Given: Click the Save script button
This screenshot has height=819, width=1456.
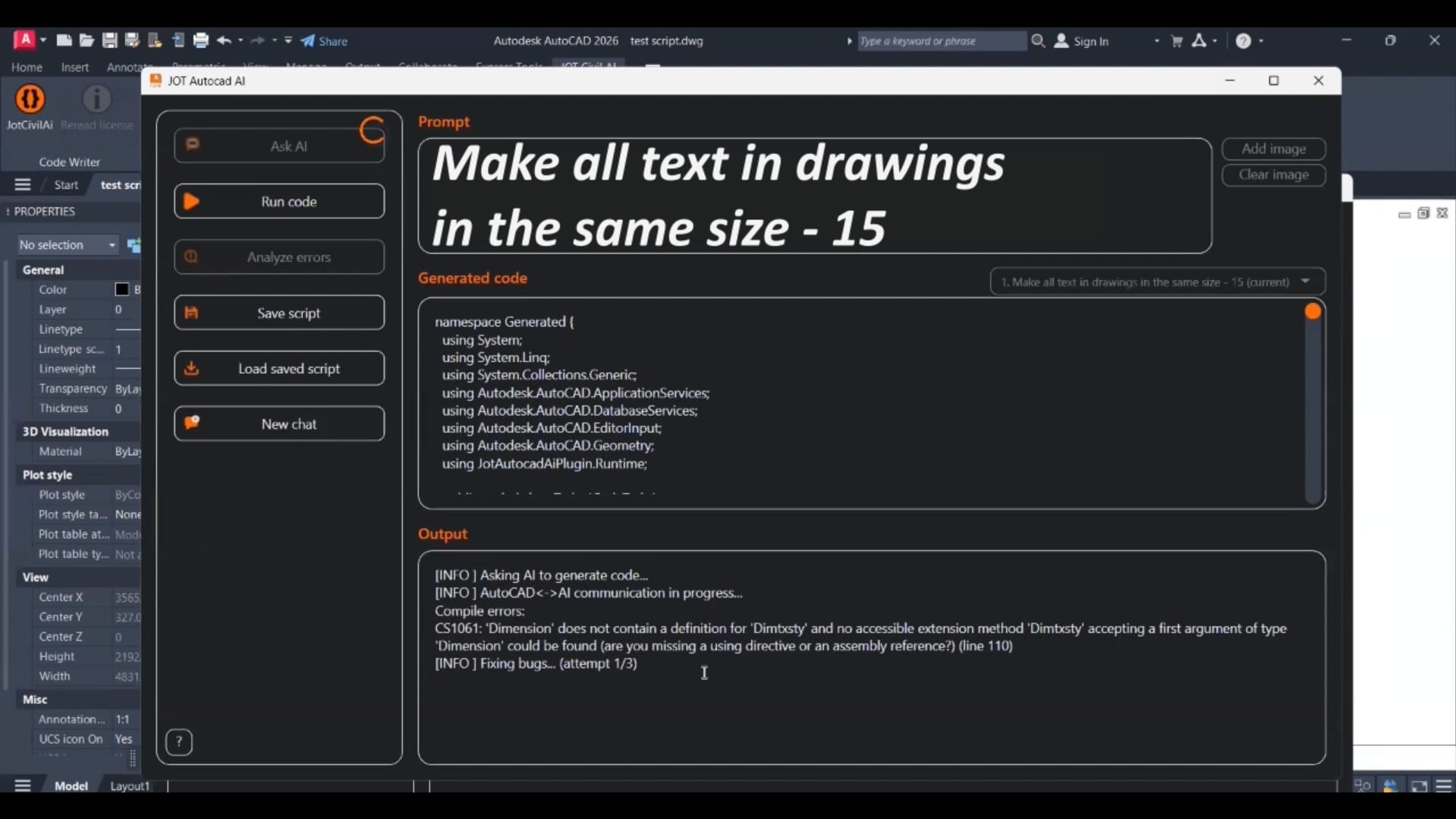Looking at the screenshot, I should click(279, 313).
